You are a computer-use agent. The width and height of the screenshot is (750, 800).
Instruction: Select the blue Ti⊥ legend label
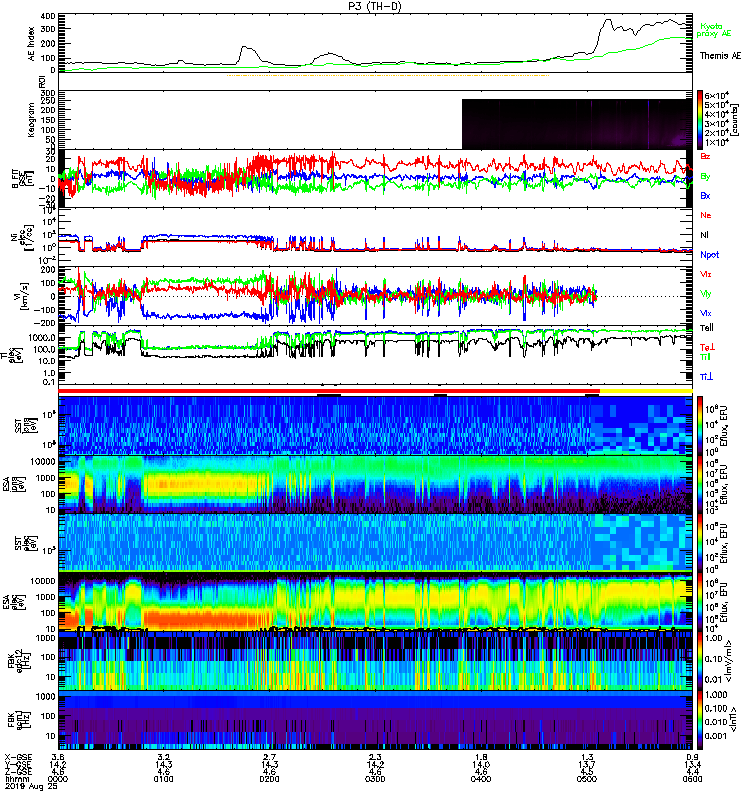pos(706,377)
